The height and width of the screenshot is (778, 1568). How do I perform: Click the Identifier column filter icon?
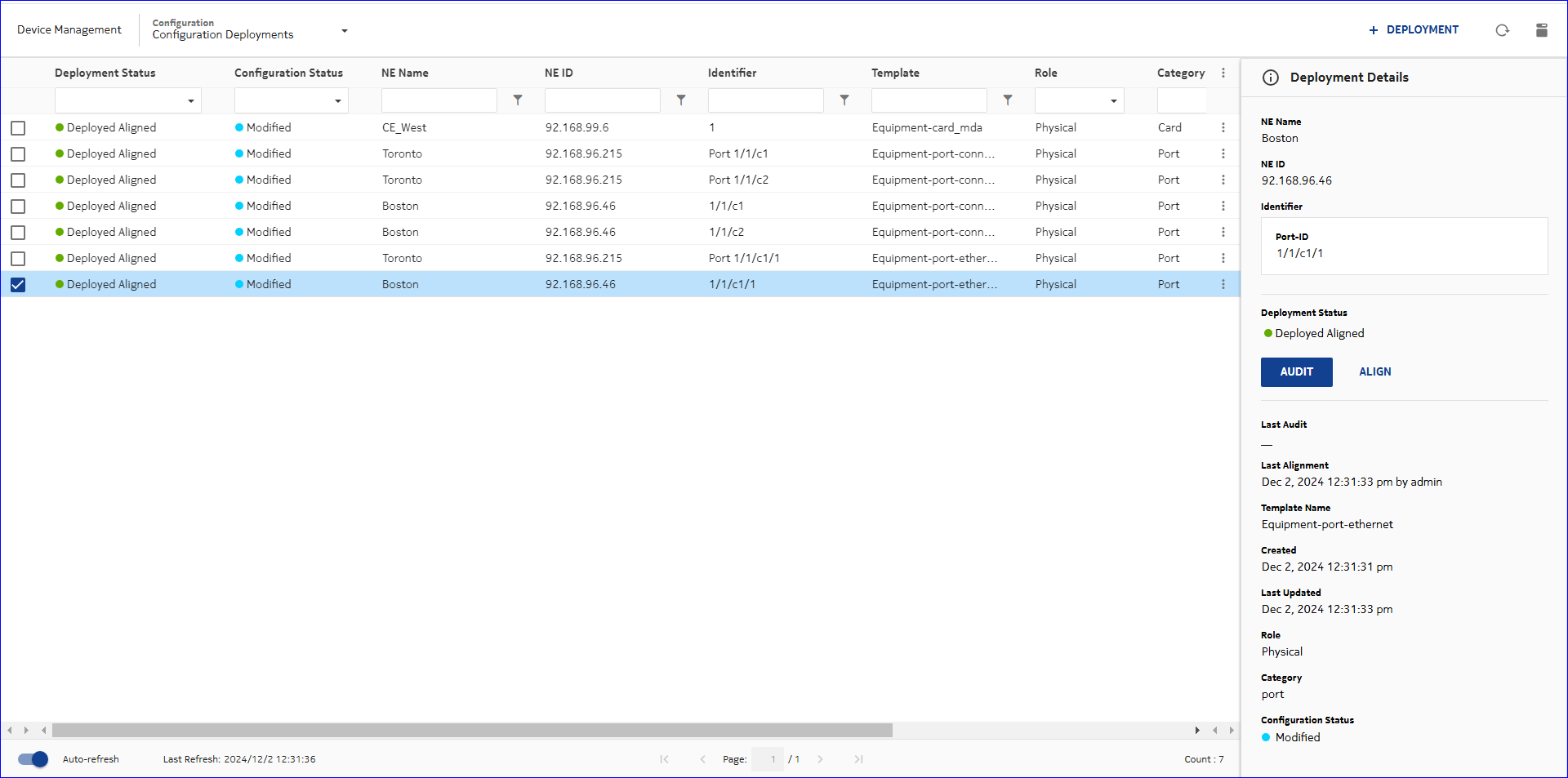[x=844, y=100]
